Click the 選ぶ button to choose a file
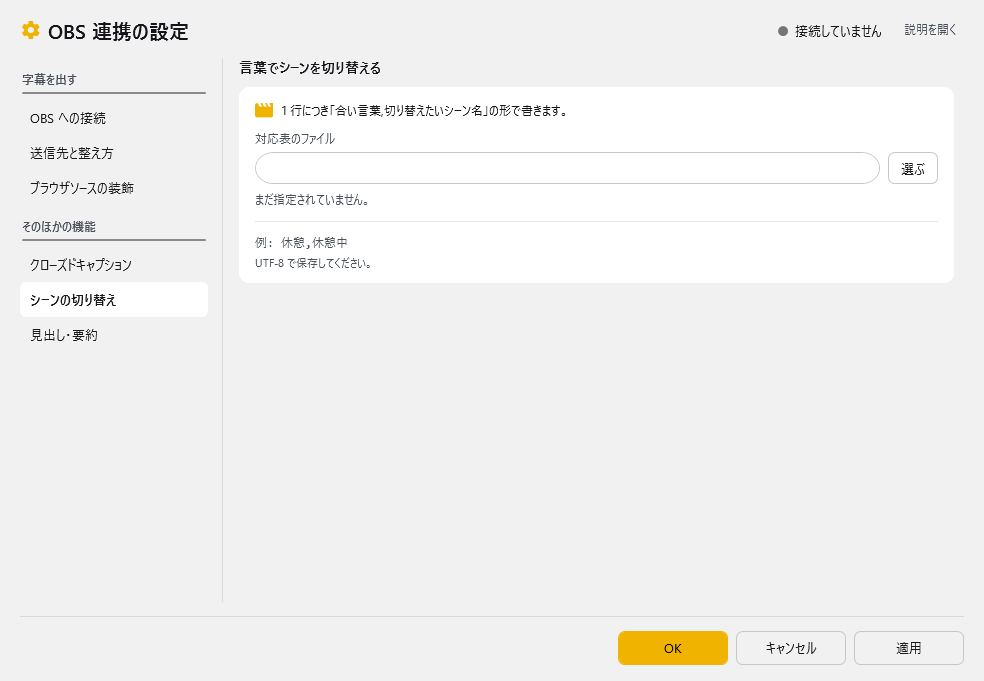984x681 pixels. click(912, 168)
